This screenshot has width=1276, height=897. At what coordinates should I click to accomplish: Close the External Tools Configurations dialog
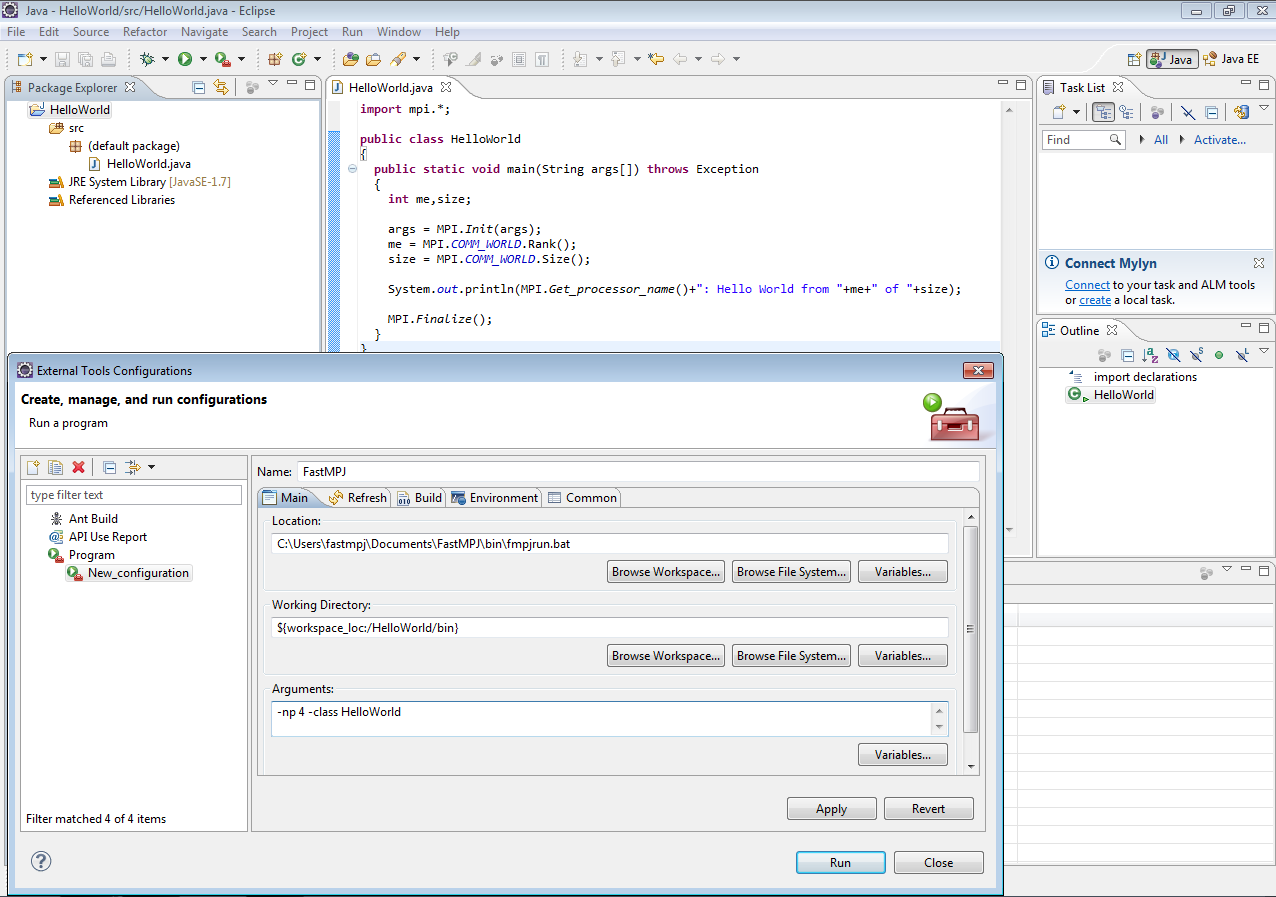(939, 863)
